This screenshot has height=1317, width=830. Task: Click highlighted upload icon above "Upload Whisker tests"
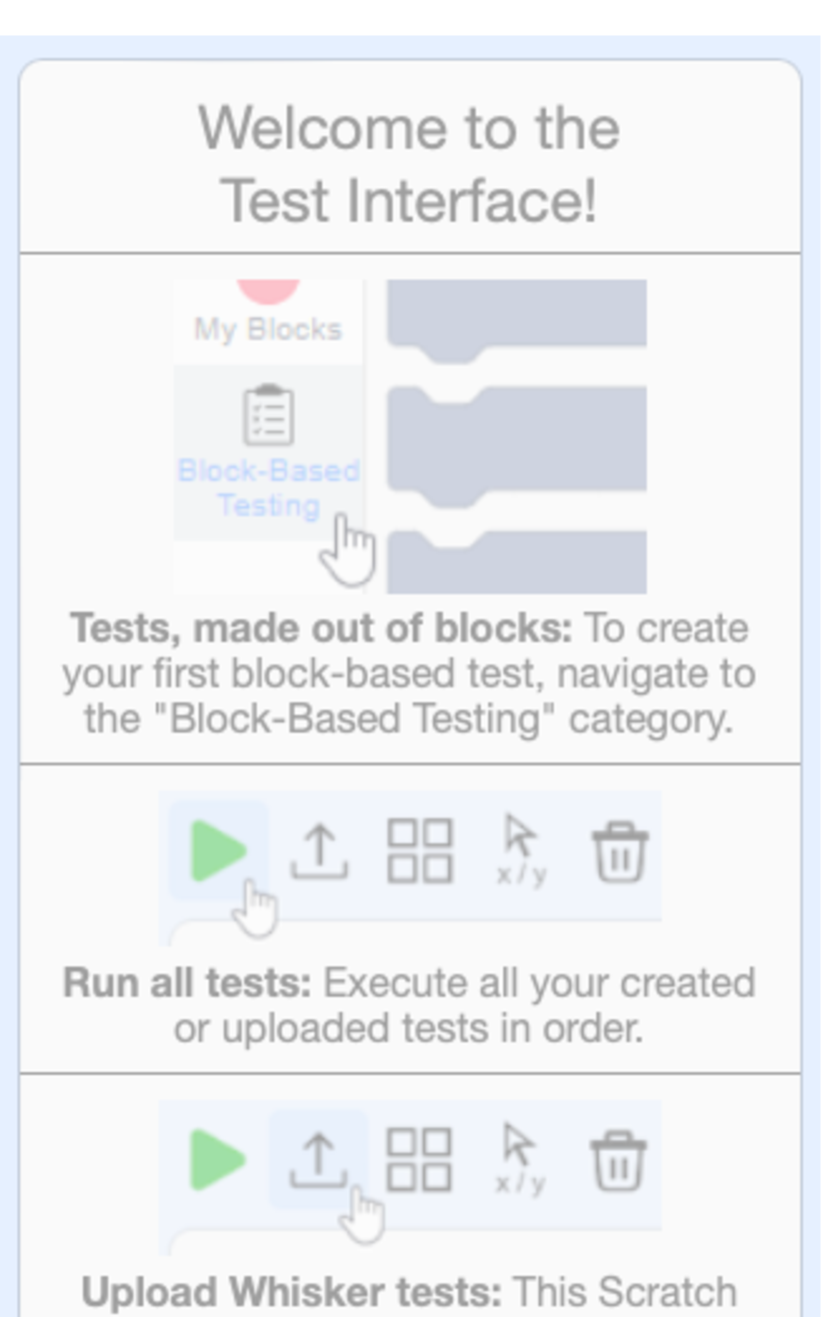click(319, 1160)
